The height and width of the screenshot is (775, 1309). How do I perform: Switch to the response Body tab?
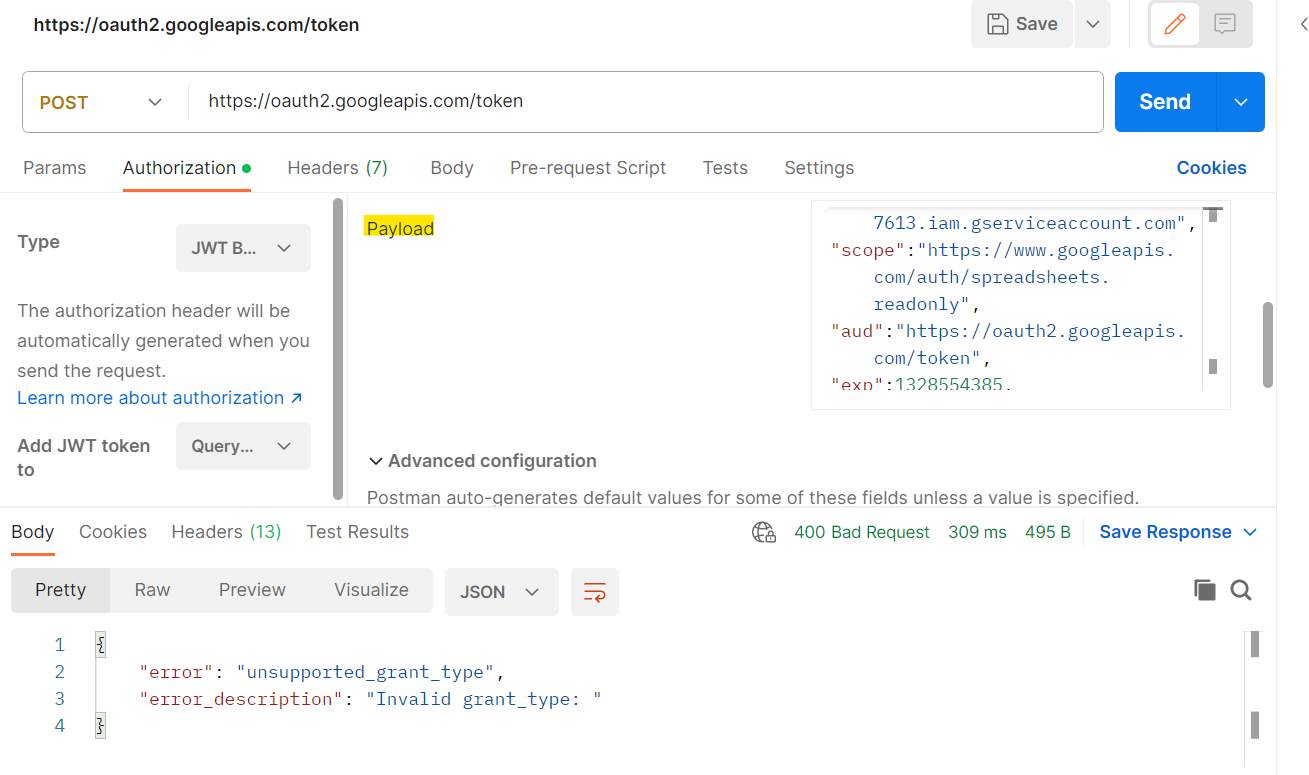[x=33, y=532]
